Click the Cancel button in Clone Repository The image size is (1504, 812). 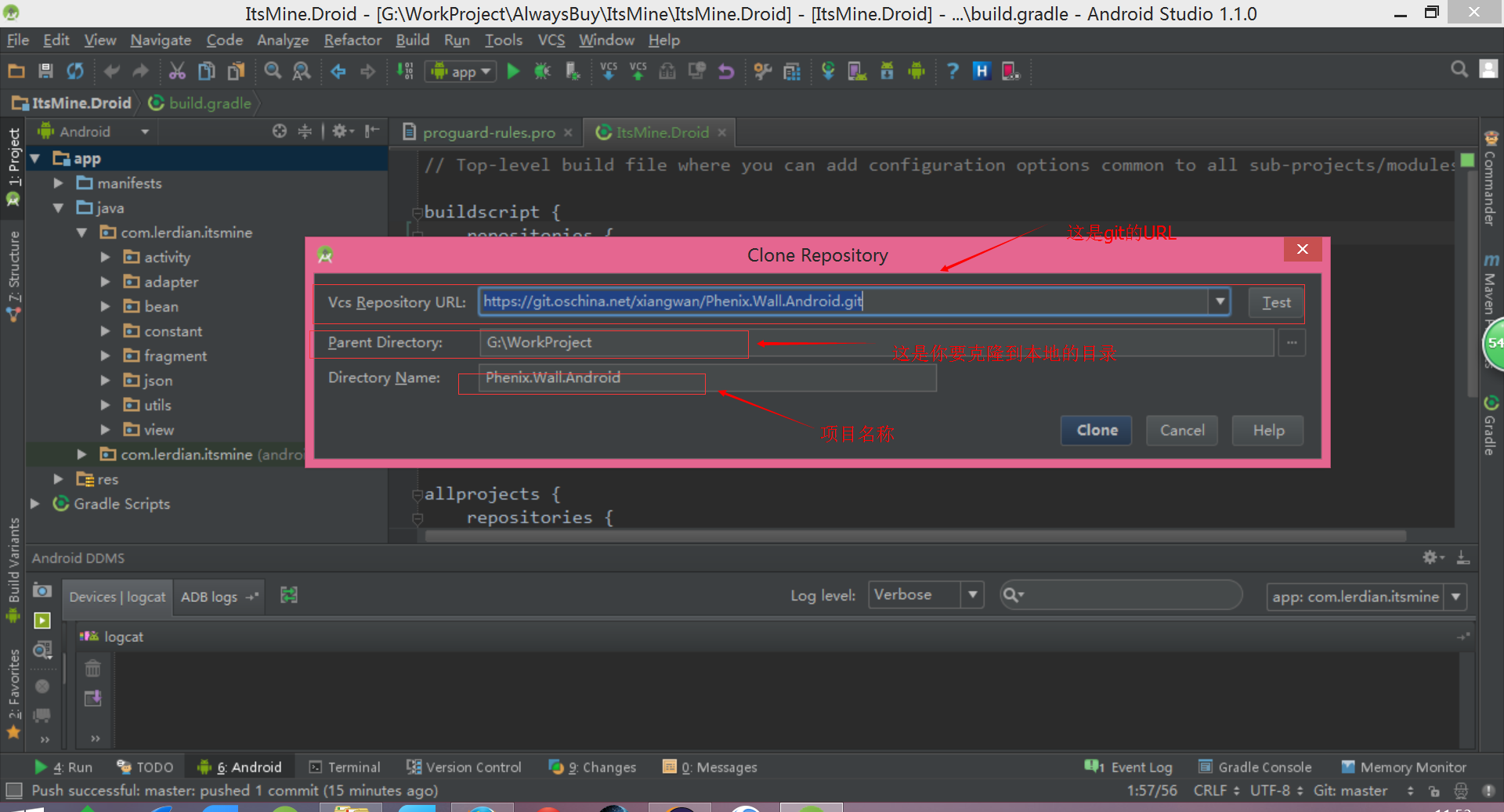pyautogui.click(x=1181, y=431)
